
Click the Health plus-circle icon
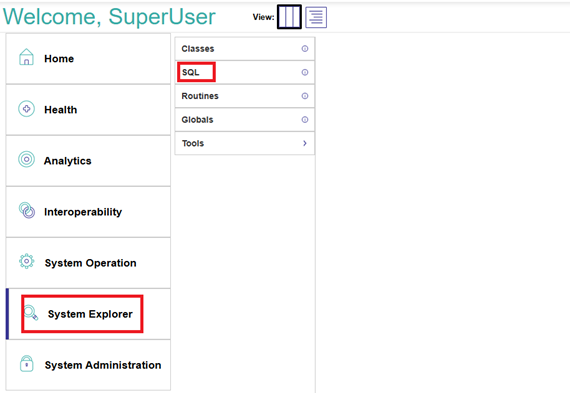pos(27,108)
